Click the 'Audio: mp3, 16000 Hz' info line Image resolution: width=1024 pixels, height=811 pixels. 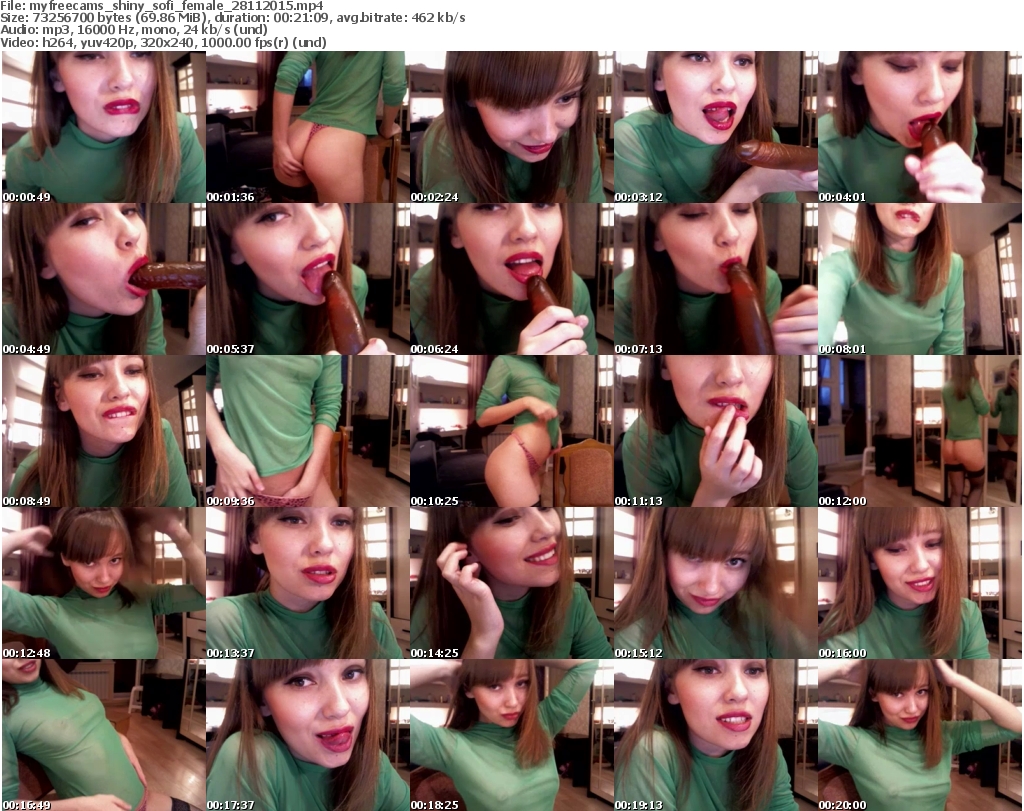tap(134, 29)
